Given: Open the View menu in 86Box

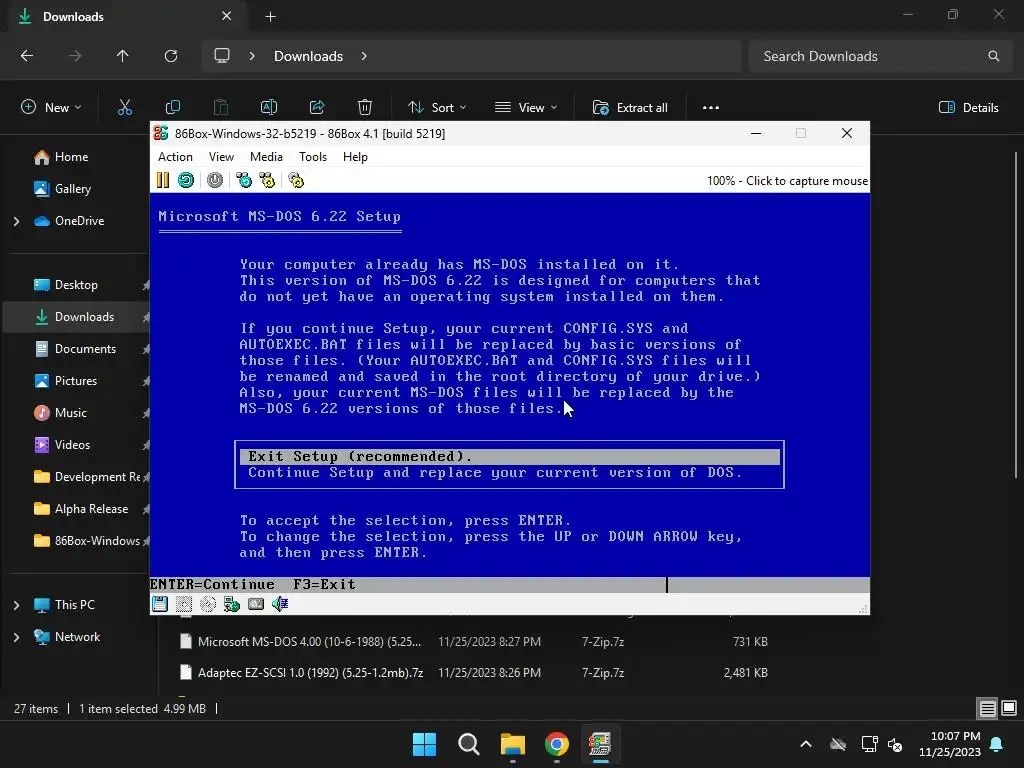Looking at the screenshot, I should pyautogui.click(x=221, y=157).
